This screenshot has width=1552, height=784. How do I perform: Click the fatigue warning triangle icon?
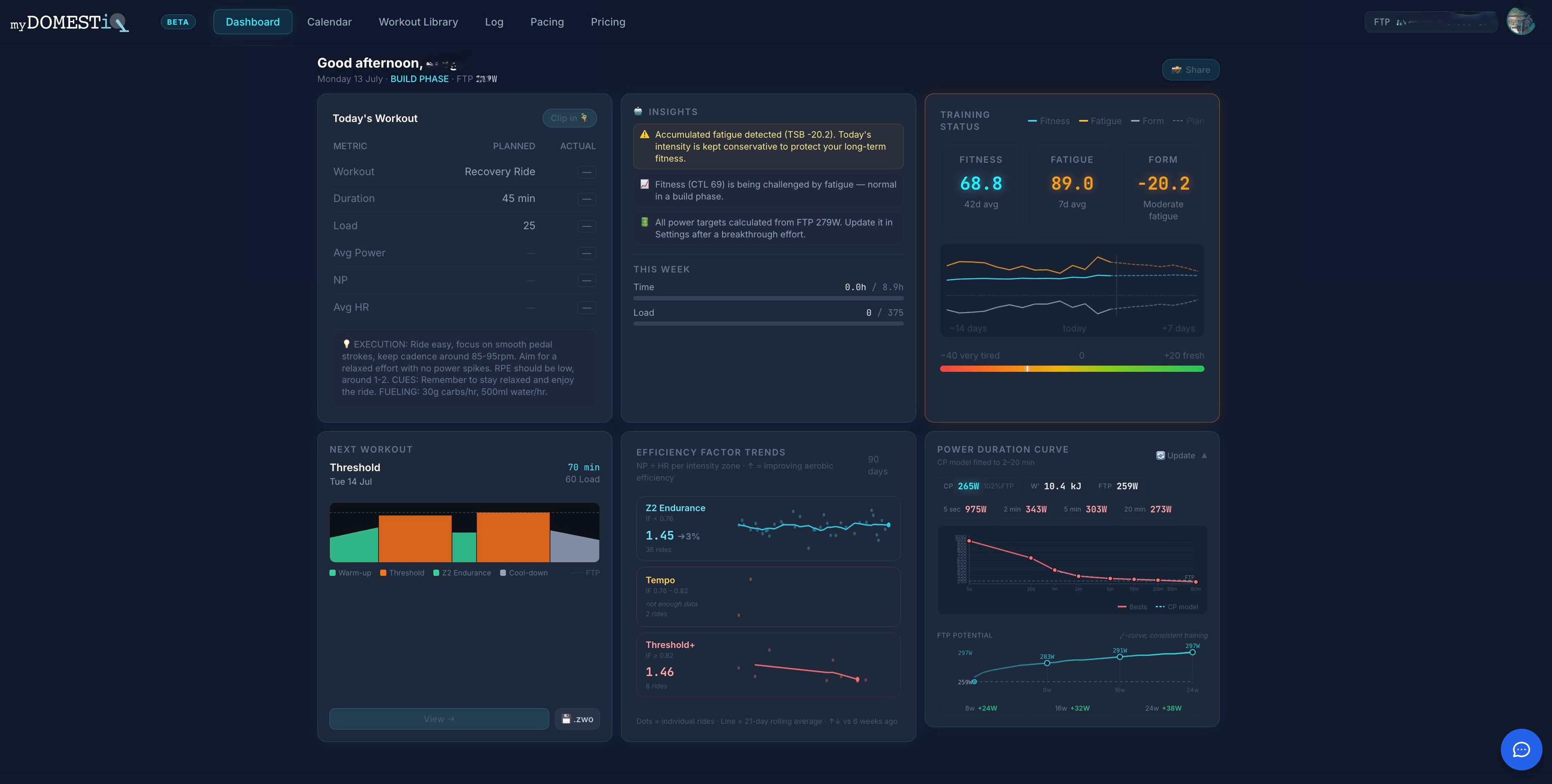point(644,135)
